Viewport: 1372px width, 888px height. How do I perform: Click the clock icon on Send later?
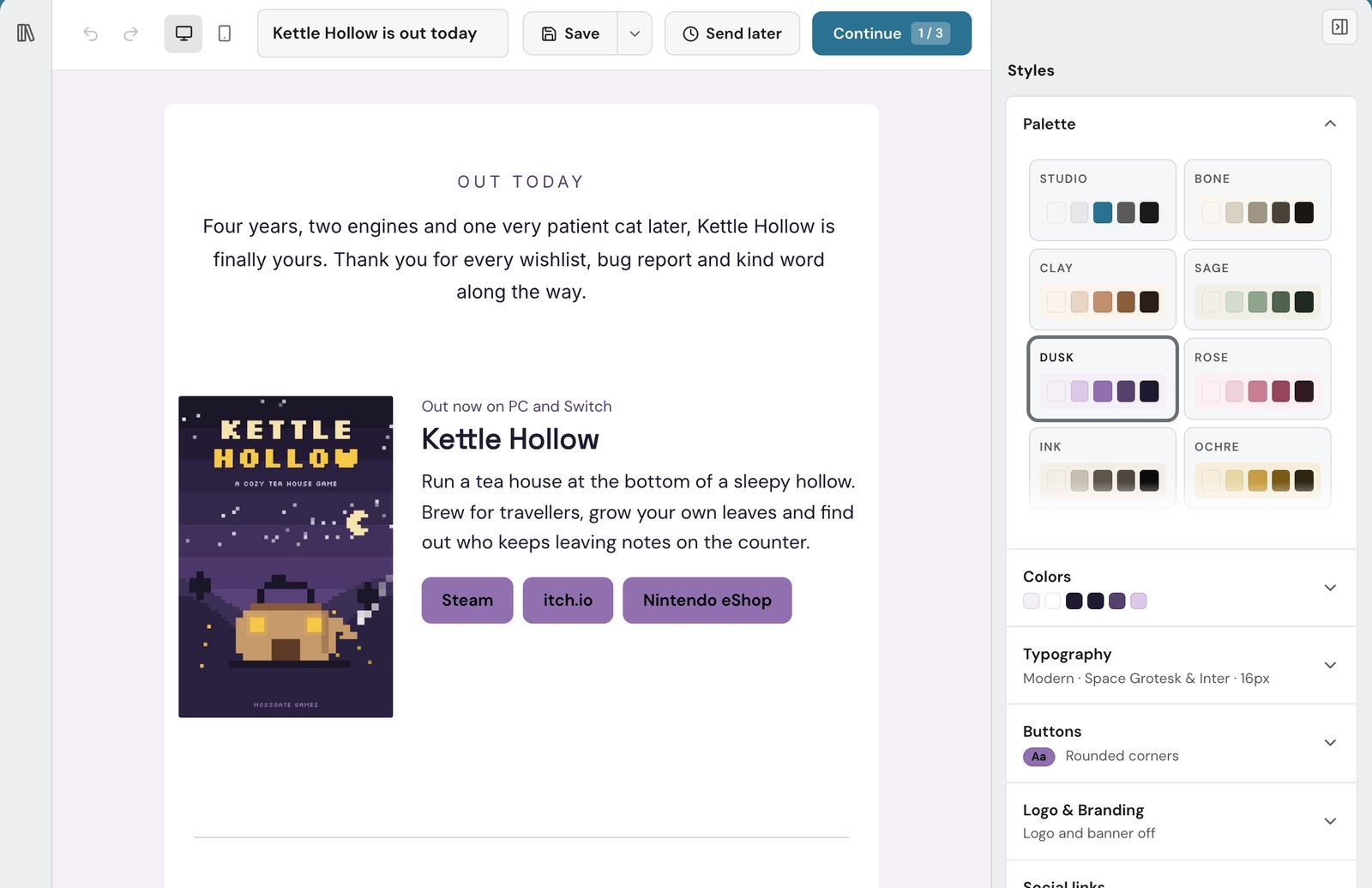[690, 34]
